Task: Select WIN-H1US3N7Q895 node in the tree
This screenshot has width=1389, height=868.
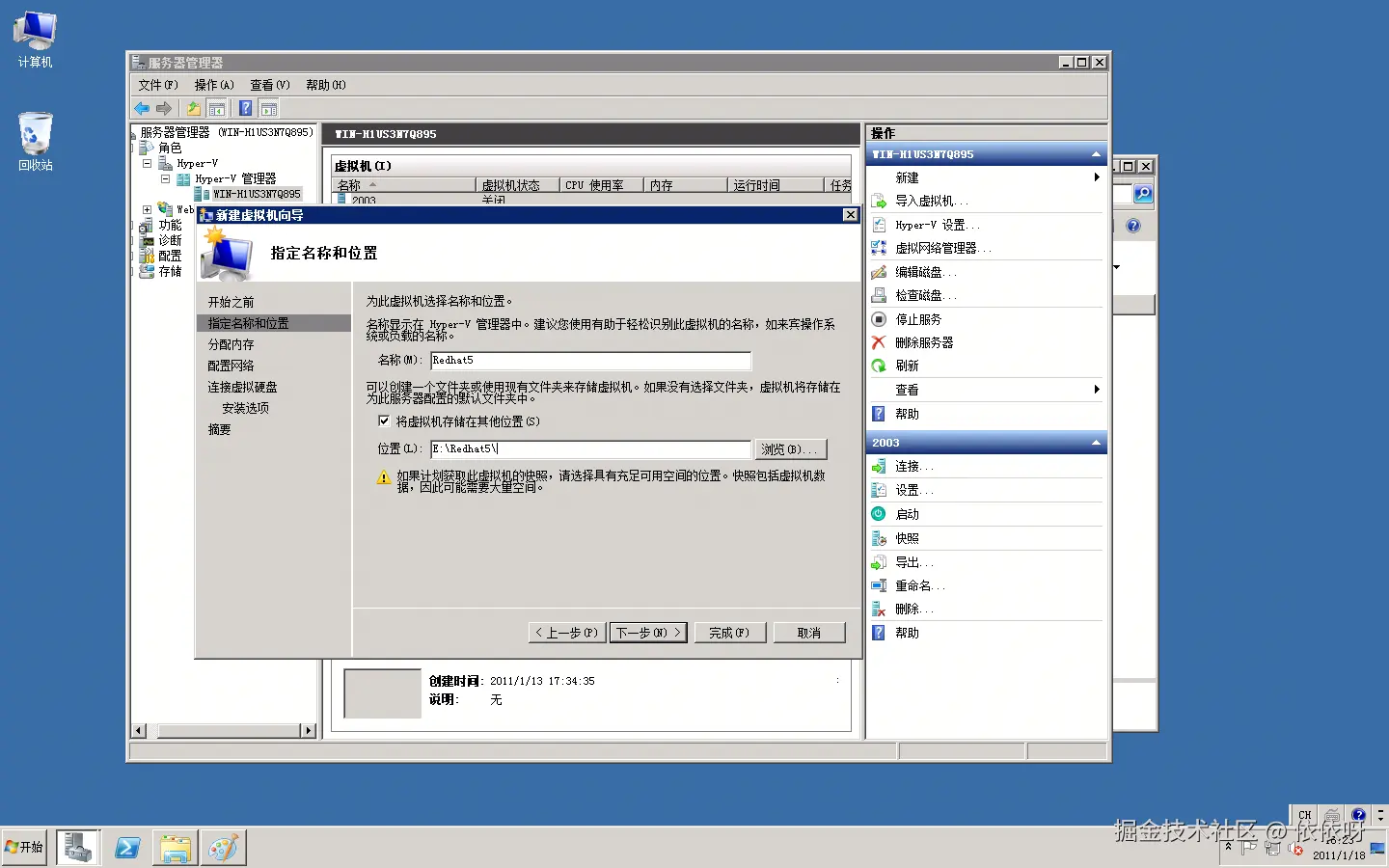Action: click(256, 194)
